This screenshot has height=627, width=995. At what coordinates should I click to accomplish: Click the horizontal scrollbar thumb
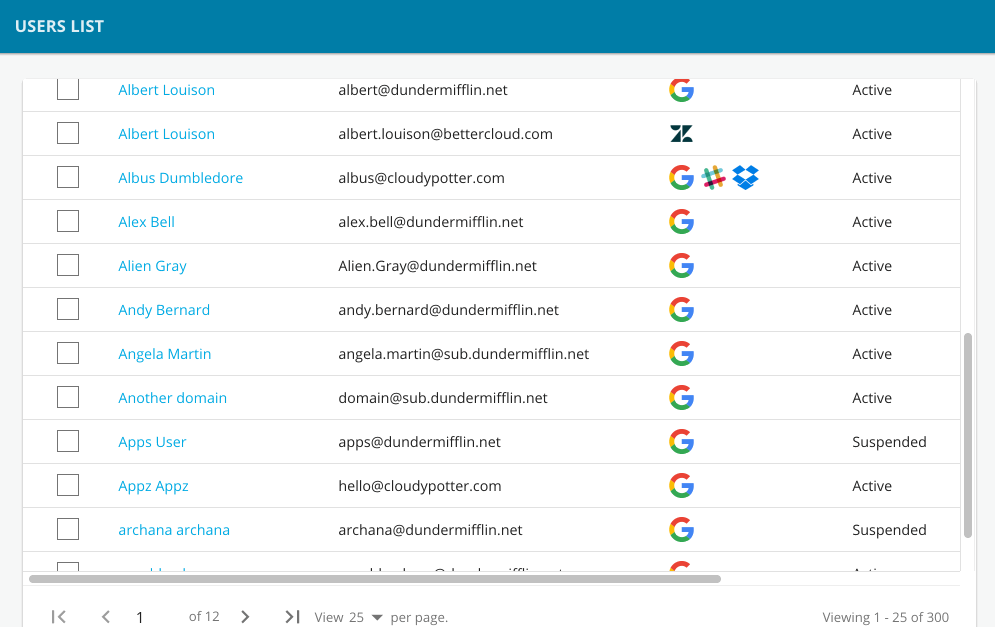pos(374,579)
